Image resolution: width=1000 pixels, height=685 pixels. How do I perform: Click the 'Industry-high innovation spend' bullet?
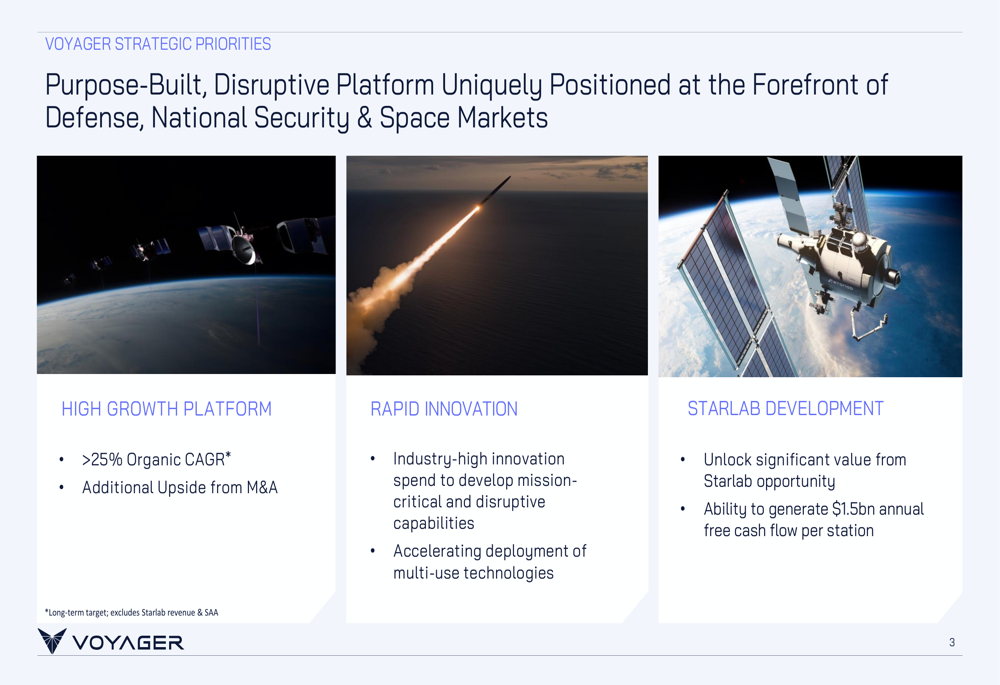[485, 490]
